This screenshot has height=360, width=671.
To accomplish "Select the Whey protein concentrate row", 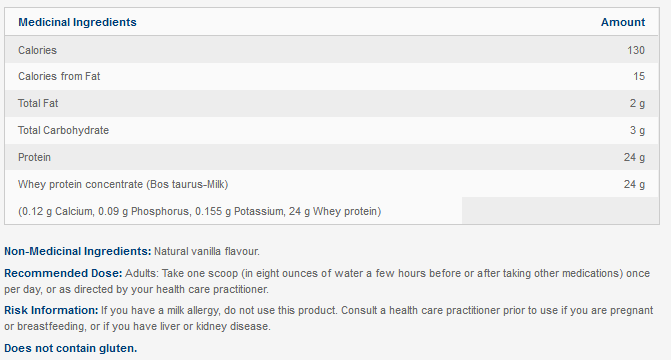I will [332, 184].
